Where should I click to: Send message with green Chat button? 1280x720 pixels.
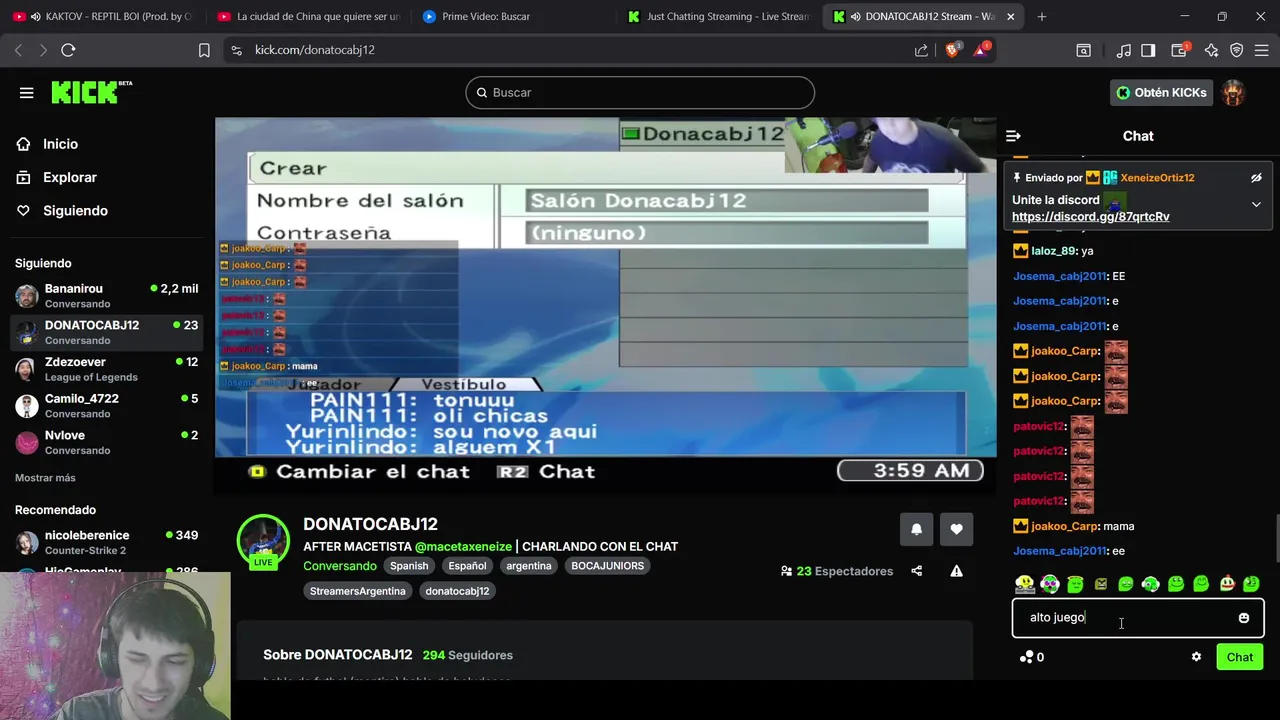(1239, 657)
